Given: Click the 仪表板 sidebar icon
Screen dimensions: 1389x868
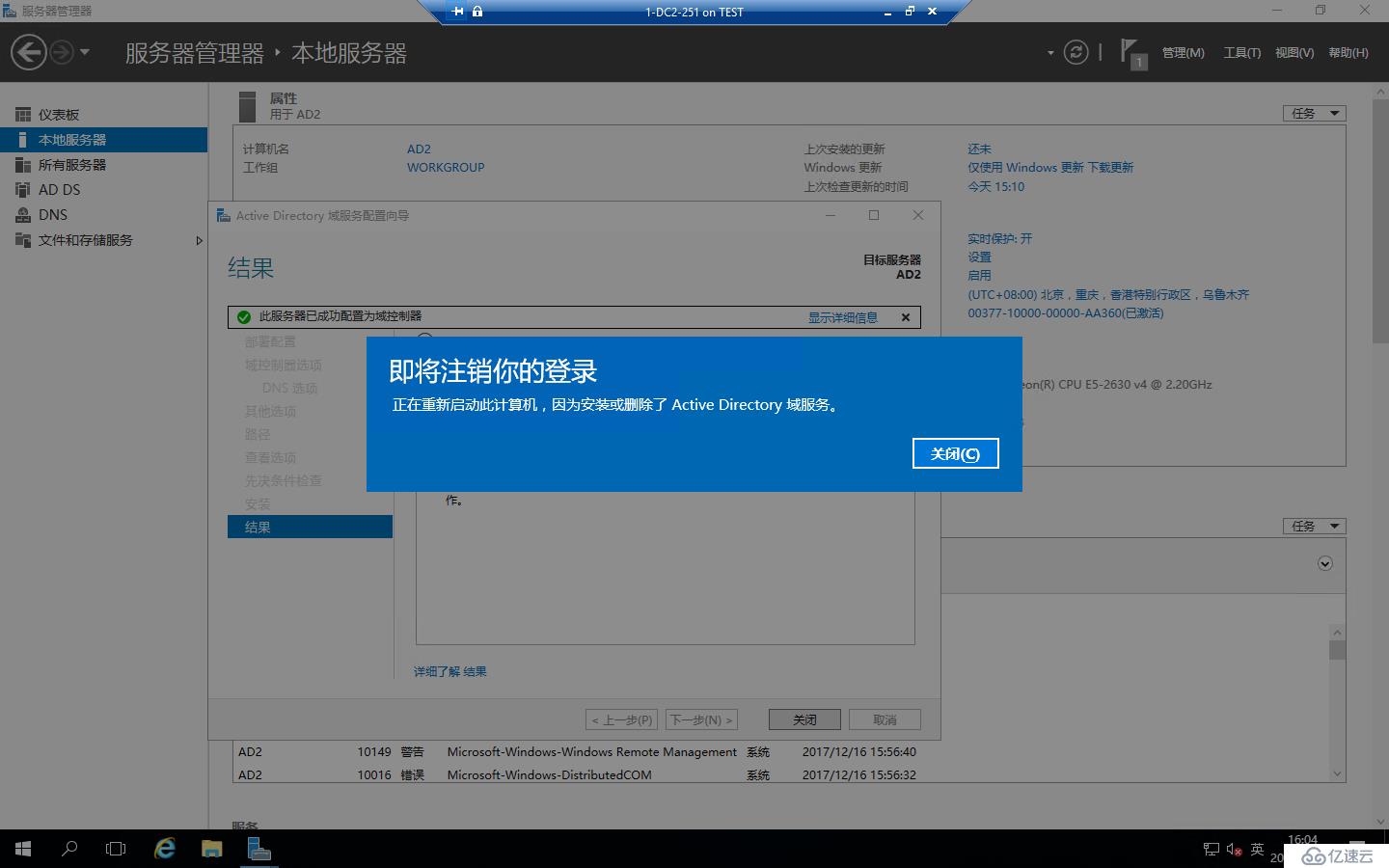Looking at the screenshot, I should pos(23,115).
